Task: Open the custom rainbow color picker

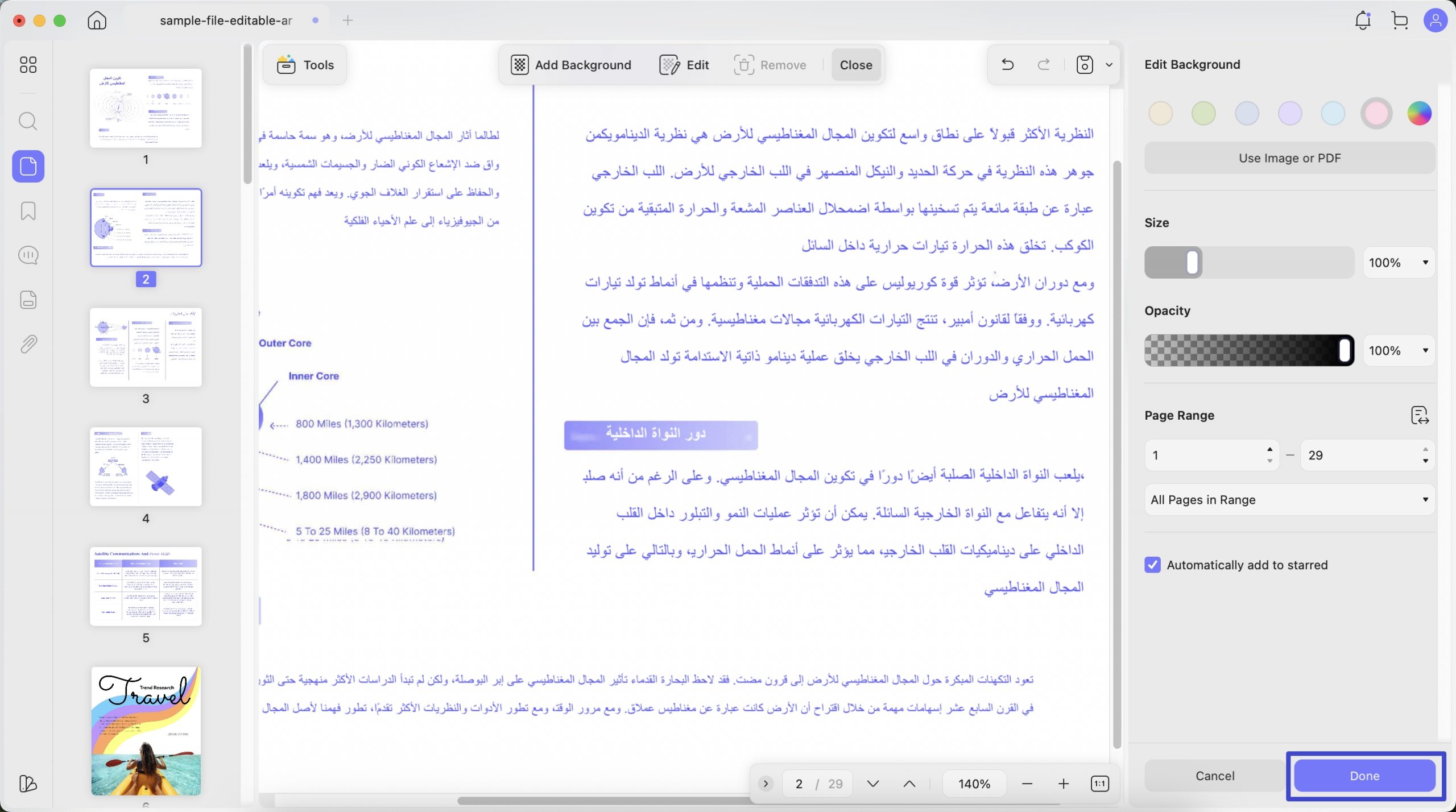Action: pos(1419,113)
